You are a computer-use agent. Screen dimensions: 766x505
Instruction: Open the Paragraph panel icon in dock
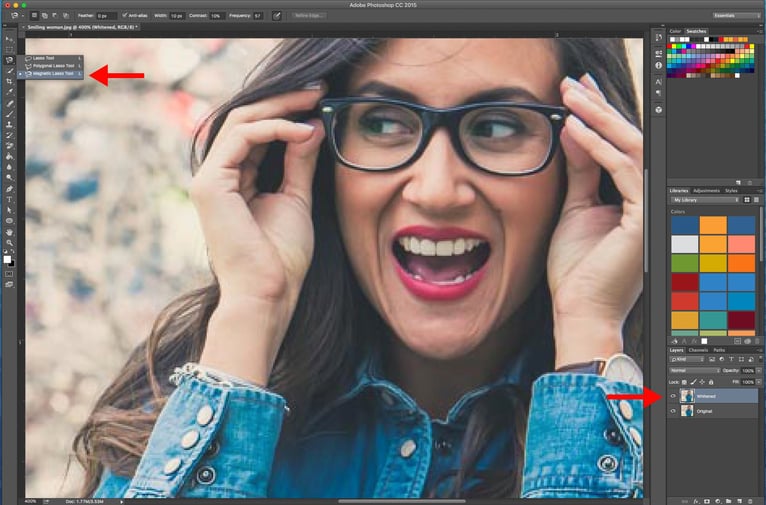click(x=659, y=93)
